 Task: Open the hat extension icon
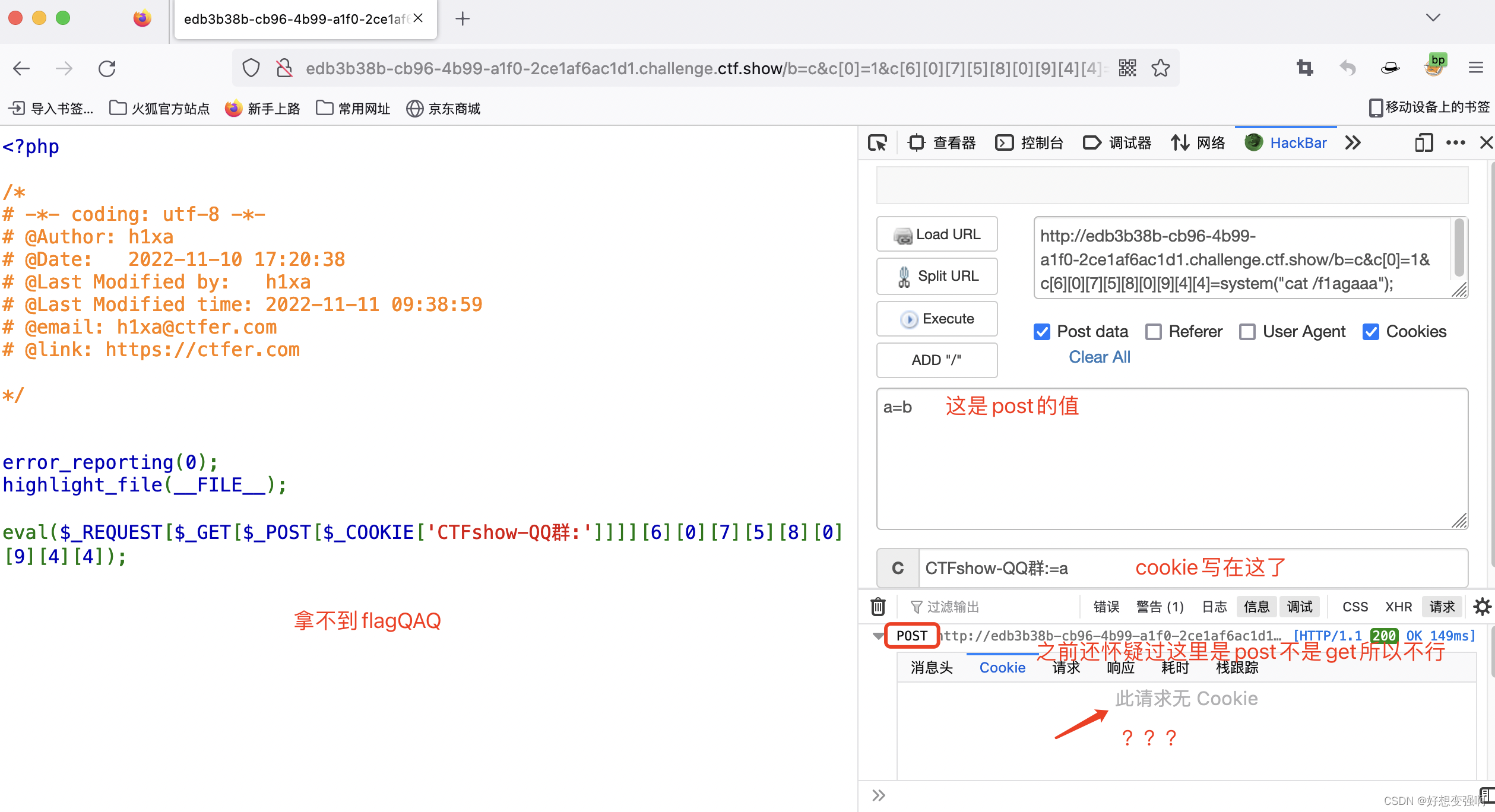[1391, 68]
